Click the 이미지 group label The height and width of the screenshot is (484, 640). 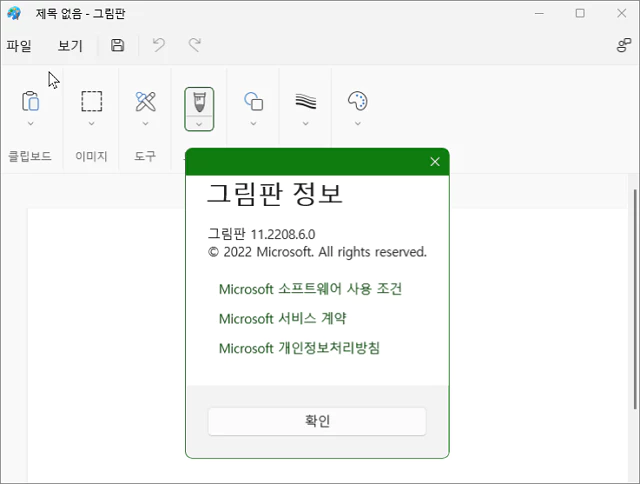91,156
